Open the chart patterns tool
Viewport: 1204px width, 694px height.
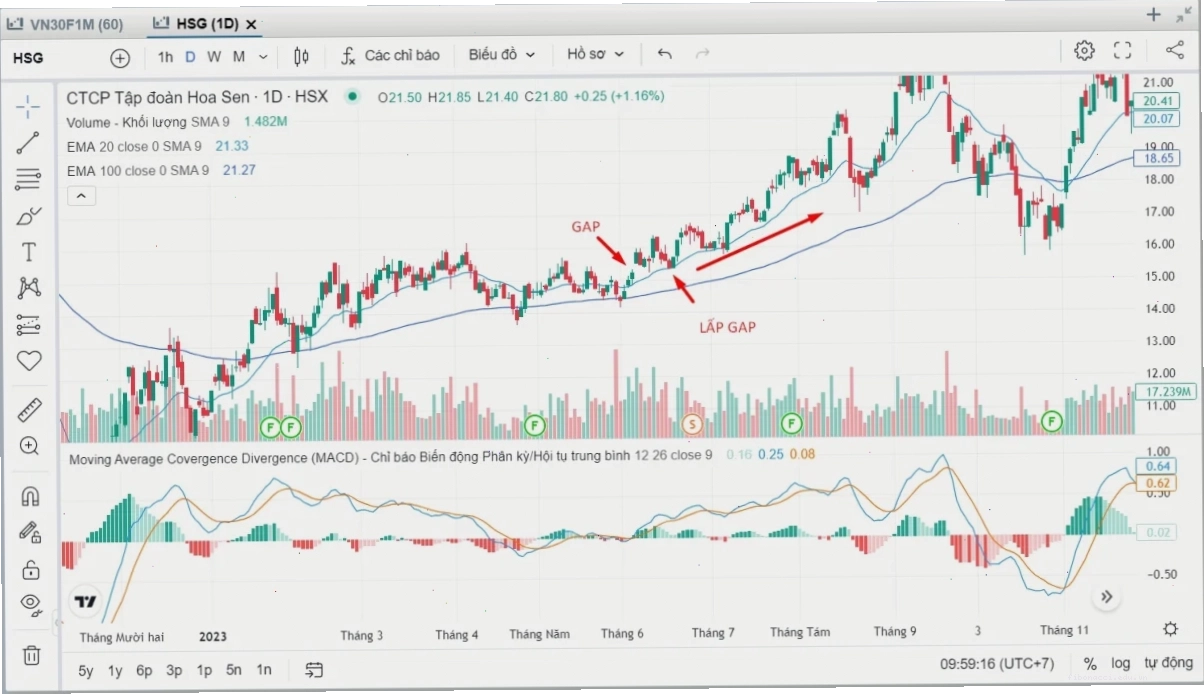click(29, 288)
